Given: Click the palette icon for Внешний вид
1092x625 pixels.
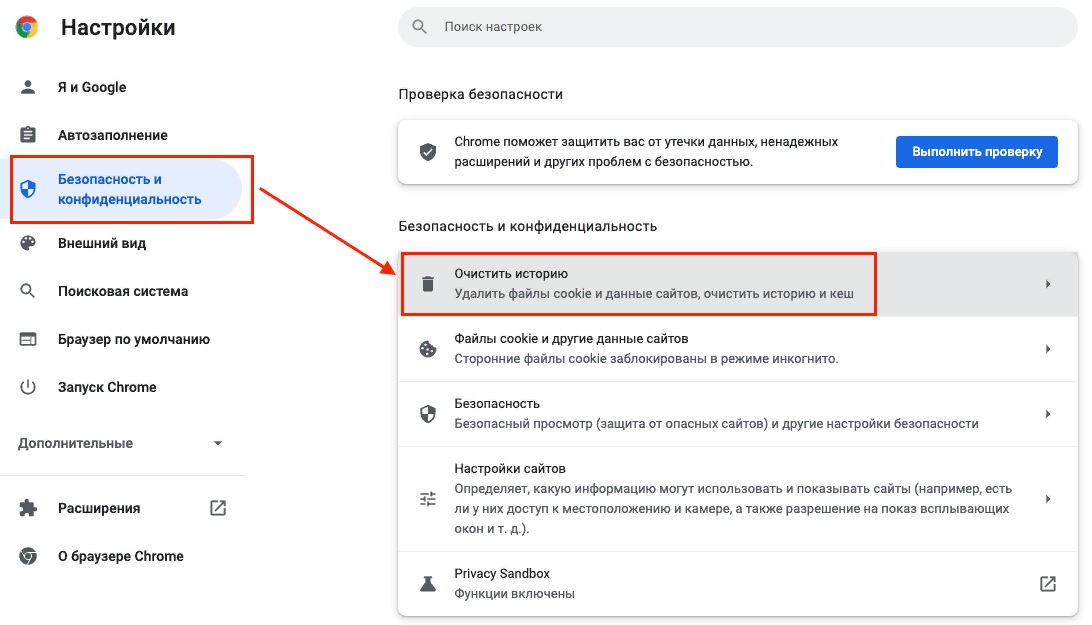Looking at the screenshot, I should (x=28, y=243).
